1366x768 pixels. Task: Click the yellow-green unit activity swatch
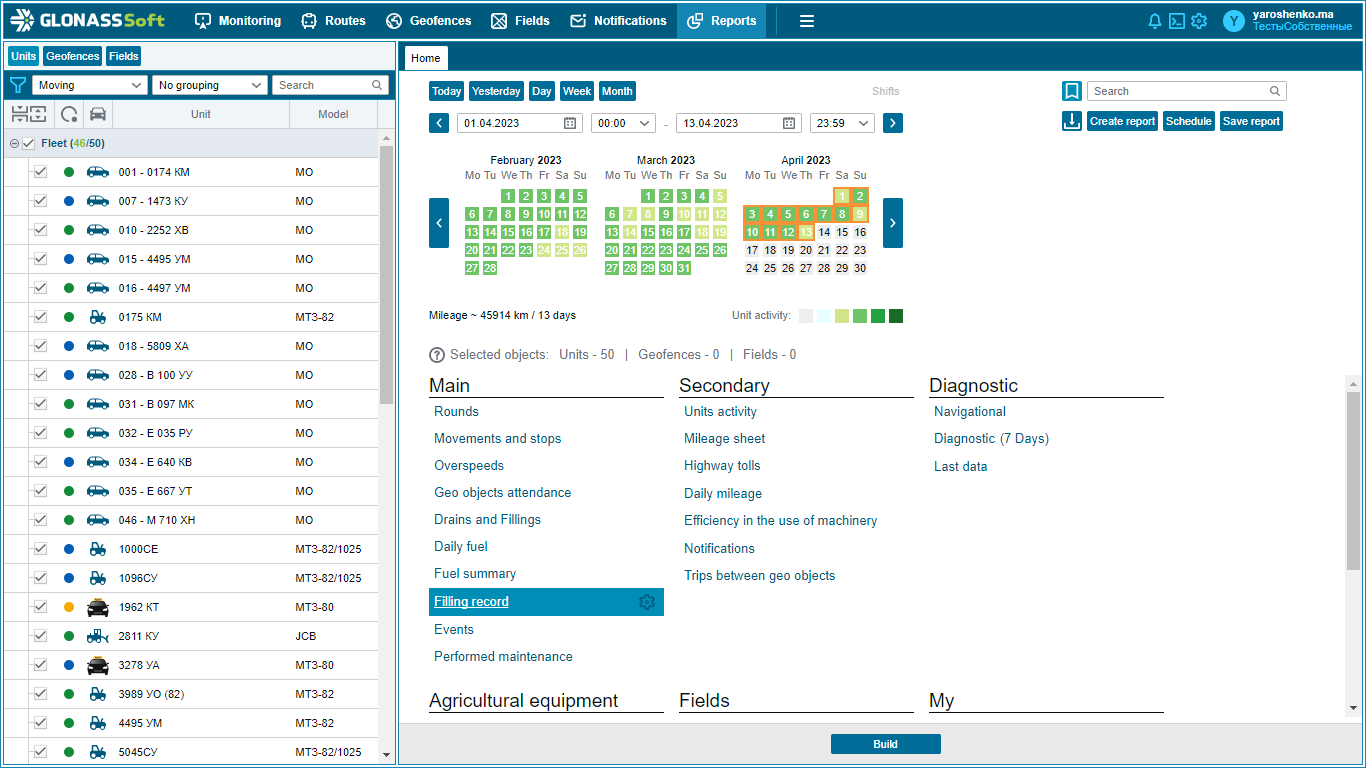pyautogui.click(x=842, y=316)
